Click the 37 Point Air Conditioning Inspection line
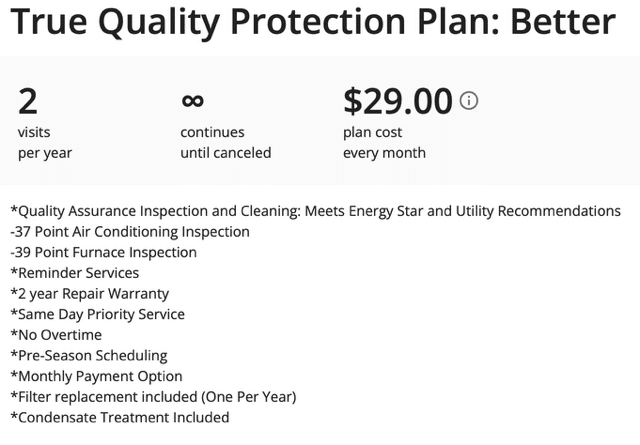Screen dimensions: 640x445 point(130,232)
